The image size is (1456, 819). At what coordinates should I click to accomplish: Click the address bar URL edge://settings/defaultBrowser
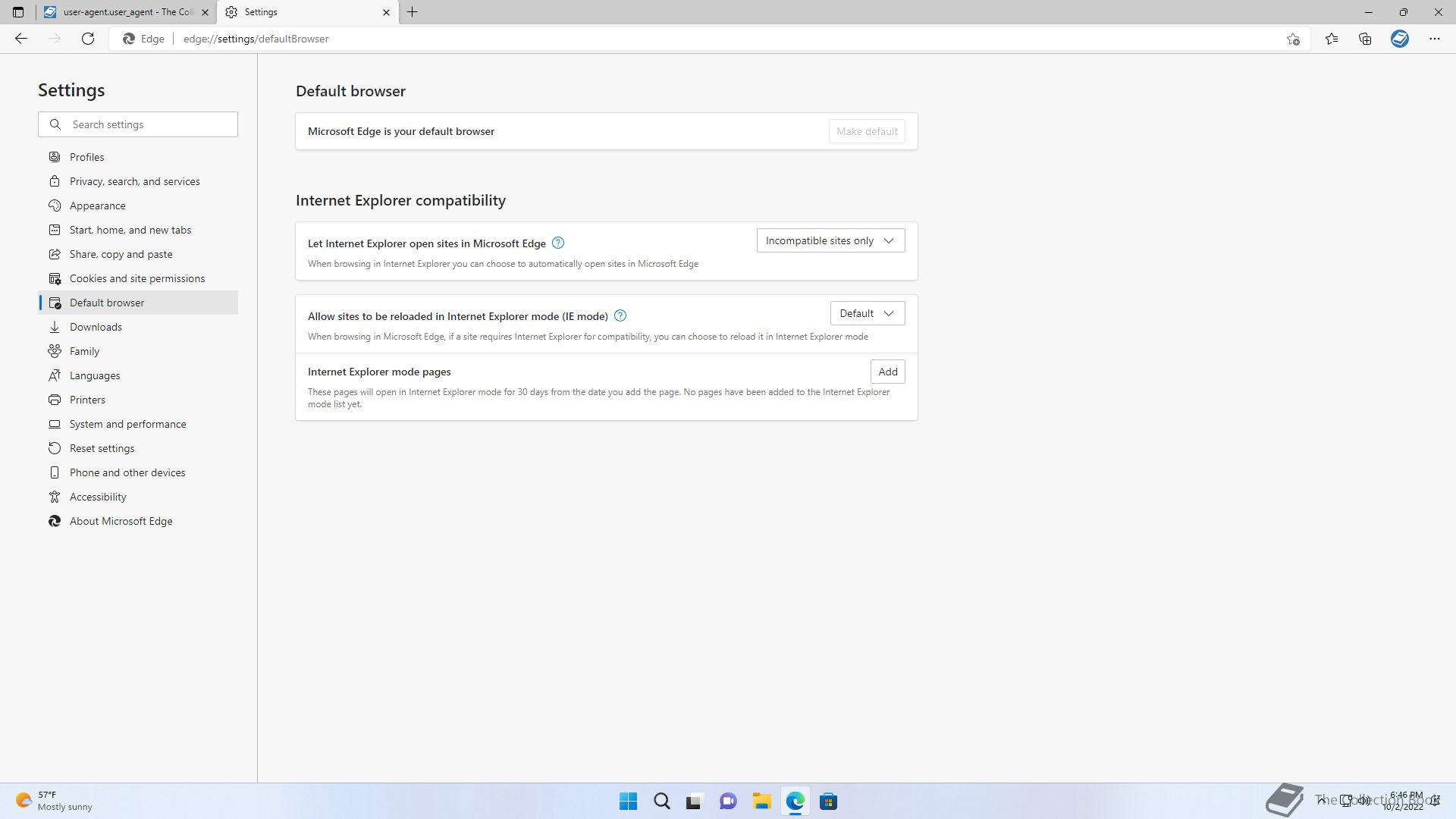click(x=256, y=39)
